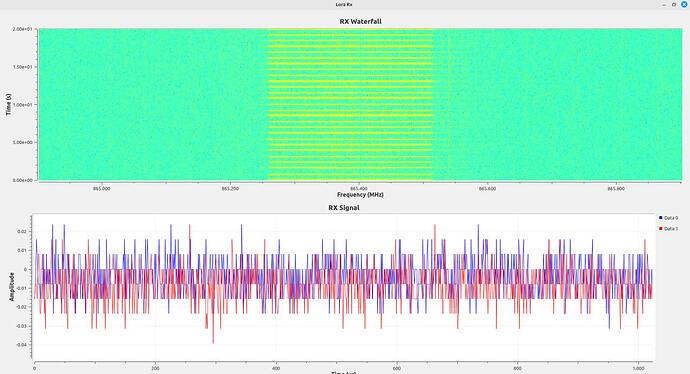Click the 5.00e+00 time tick label

23,143
